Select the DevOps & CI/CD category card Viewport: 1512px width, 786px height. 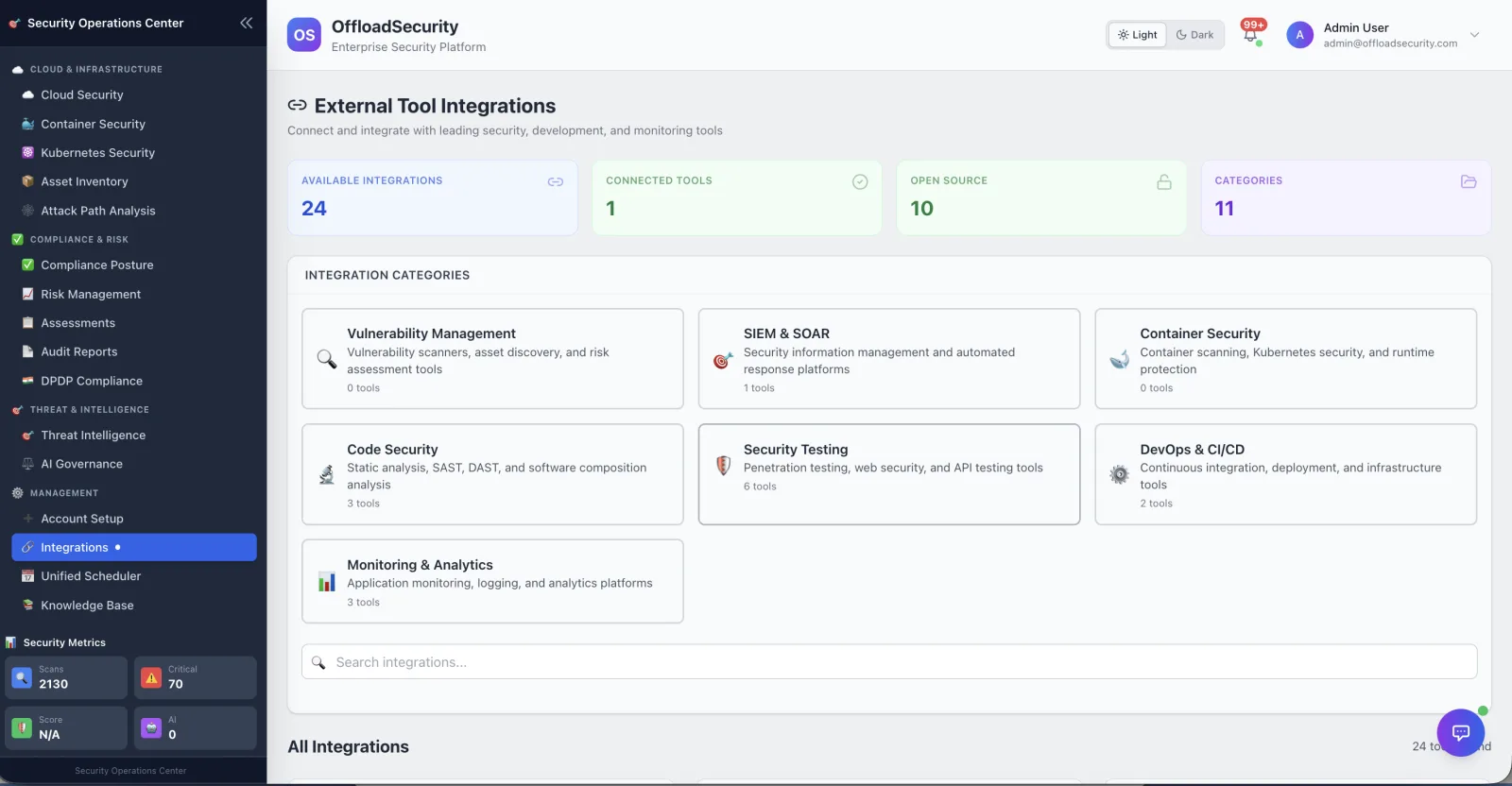[x=1285, y=474]
